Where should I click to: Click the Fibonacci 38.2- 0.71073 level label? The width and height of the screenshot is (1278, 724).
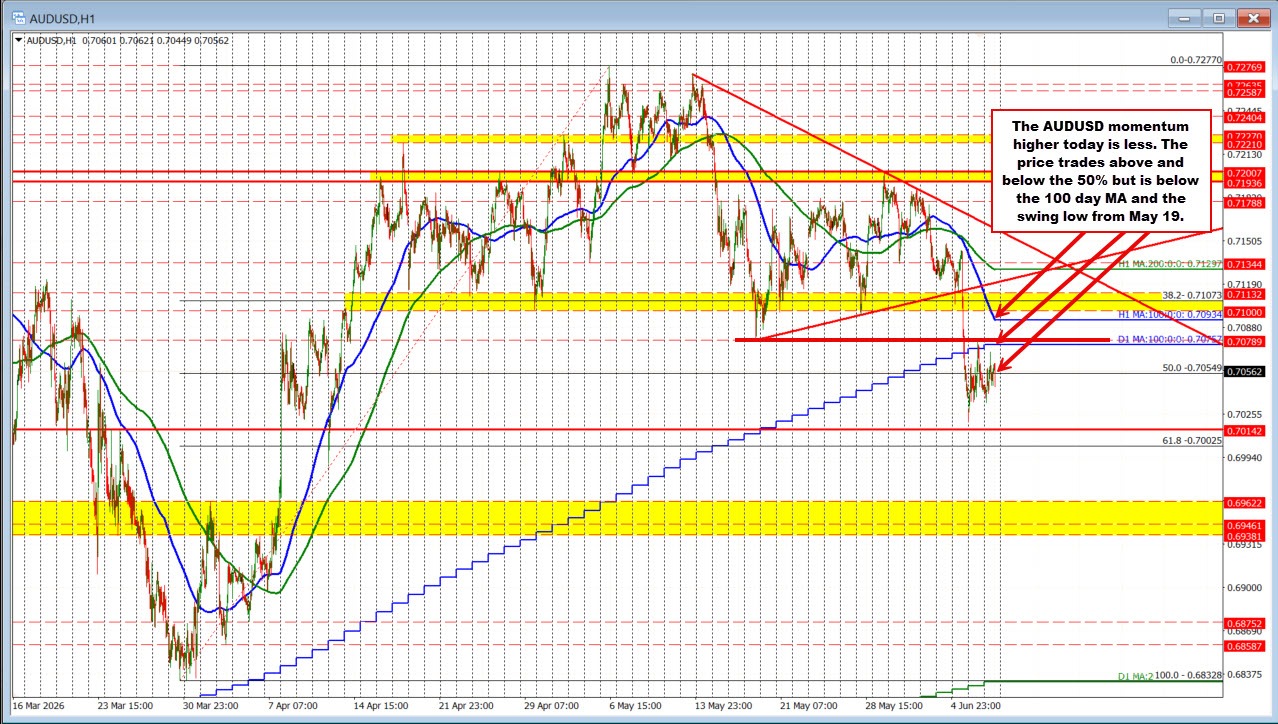click(x=1192, y=295)
